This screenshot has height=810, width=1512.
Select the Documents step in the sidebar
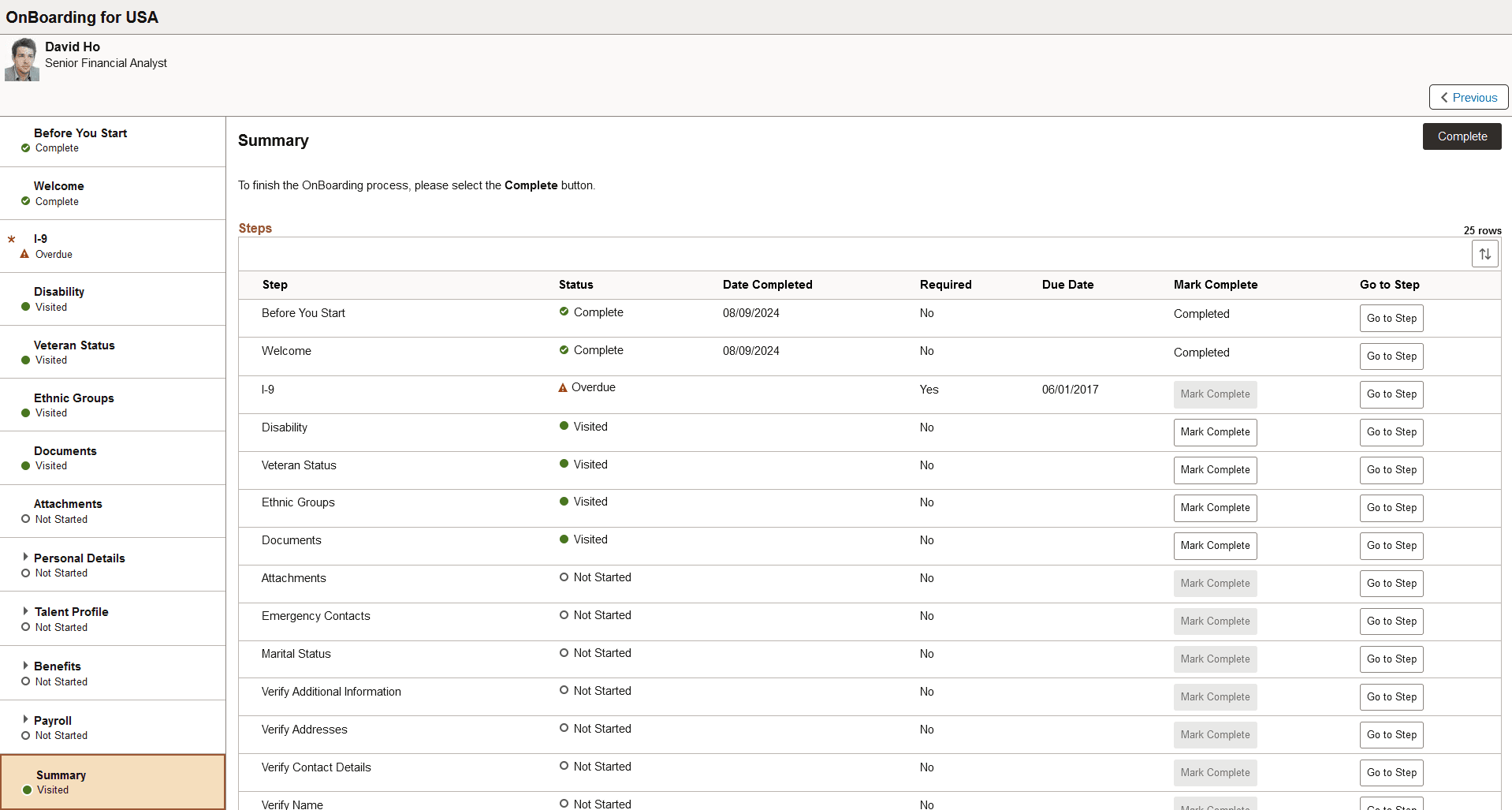tap(65, 450)
